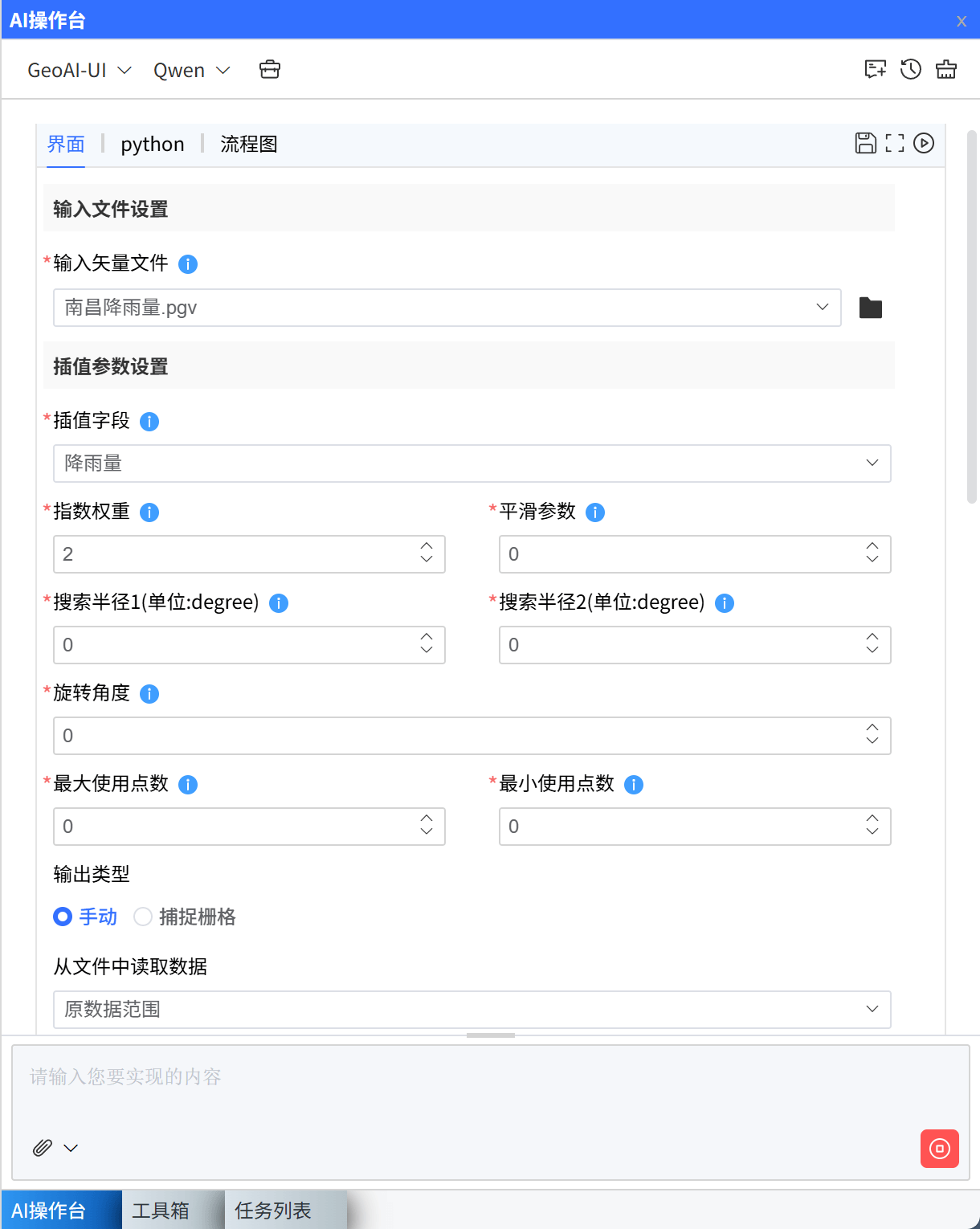The width and height of the screenshot is (980, 1229).
Task: Expand the Qwen model dropdown
Action: [x=191, y=71]
